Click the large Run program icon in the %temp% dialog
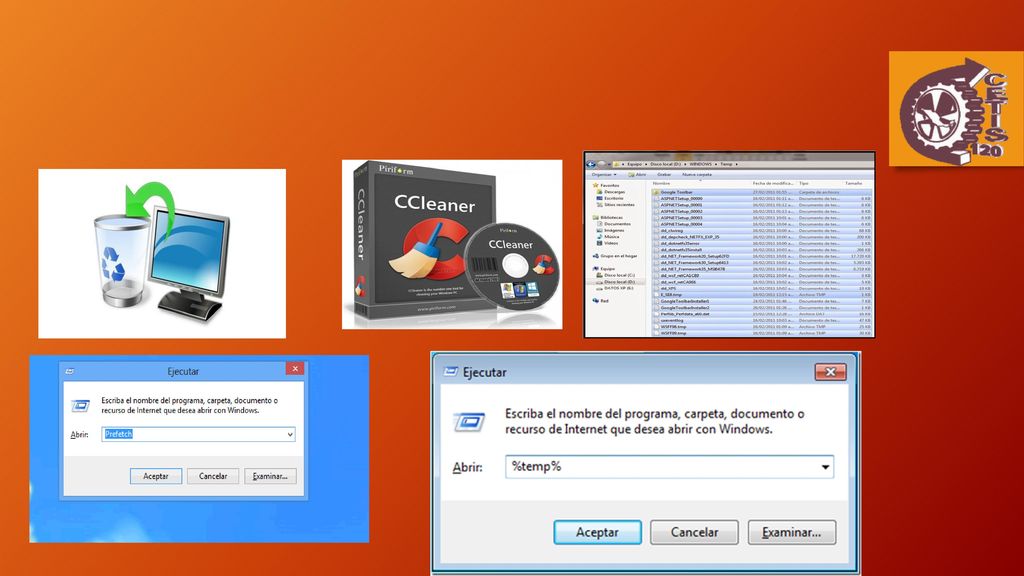Image resolution: width=1024 pixels, height=576 pixels. tap(470, 423)
